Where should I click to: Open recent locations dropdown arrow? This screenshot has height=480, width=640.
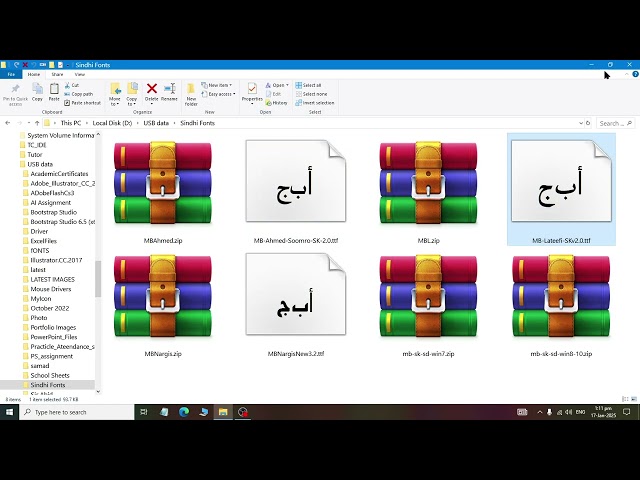[x=29, y=123]
